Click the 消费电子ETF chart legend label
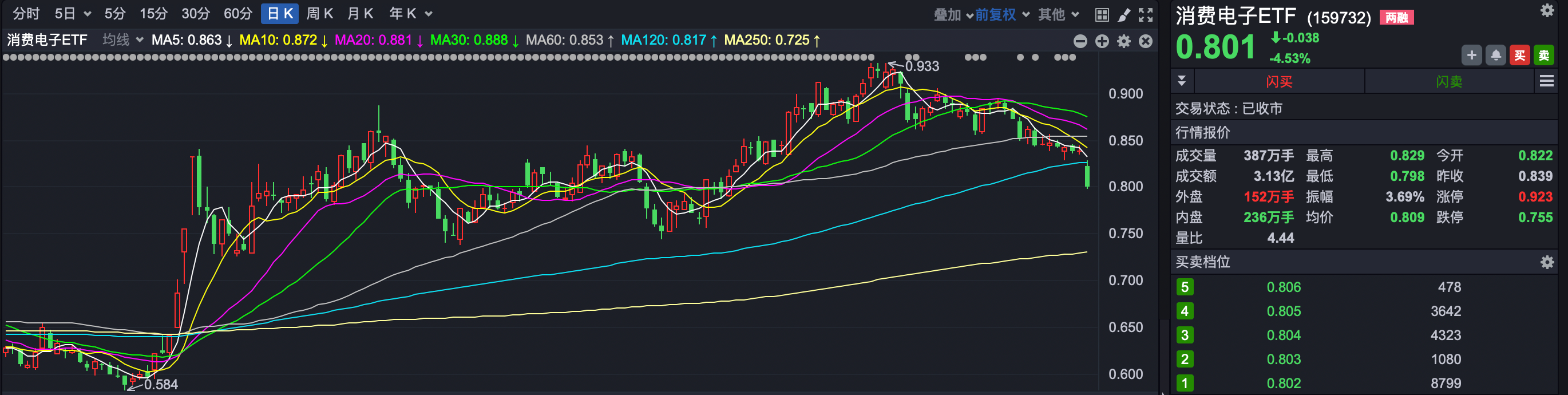The width and height of the screenshot is (1568, 395). (x=47, y=40)
